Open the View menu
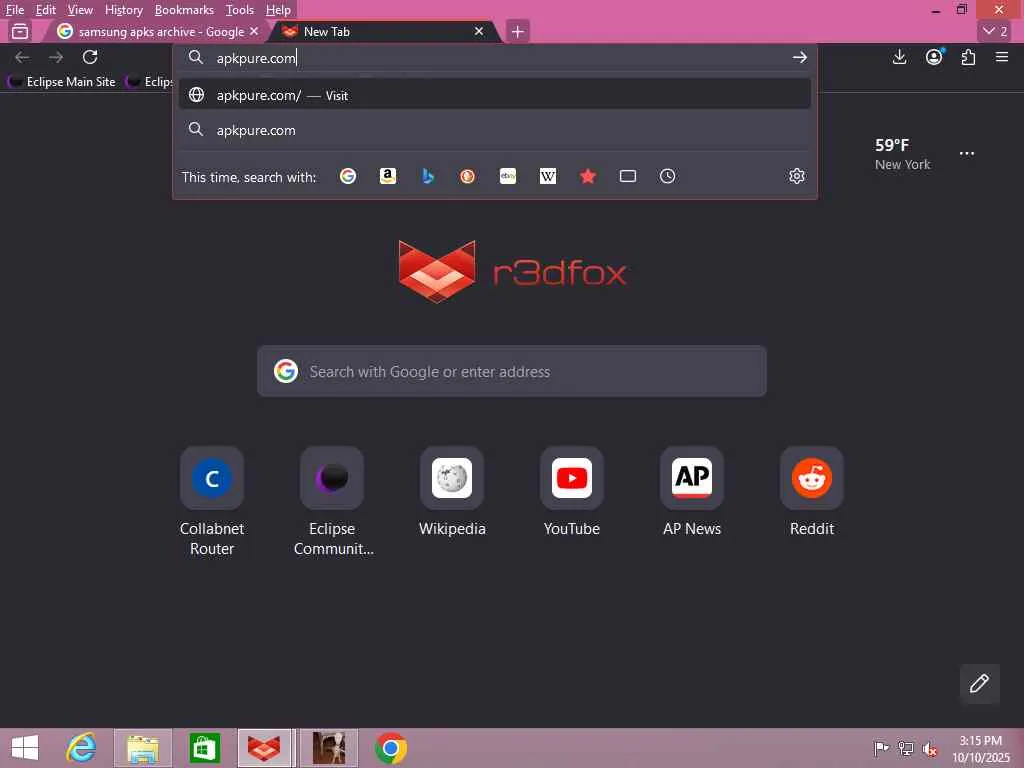This screenshot has width=1024, height=768. (x=80, y=10)
